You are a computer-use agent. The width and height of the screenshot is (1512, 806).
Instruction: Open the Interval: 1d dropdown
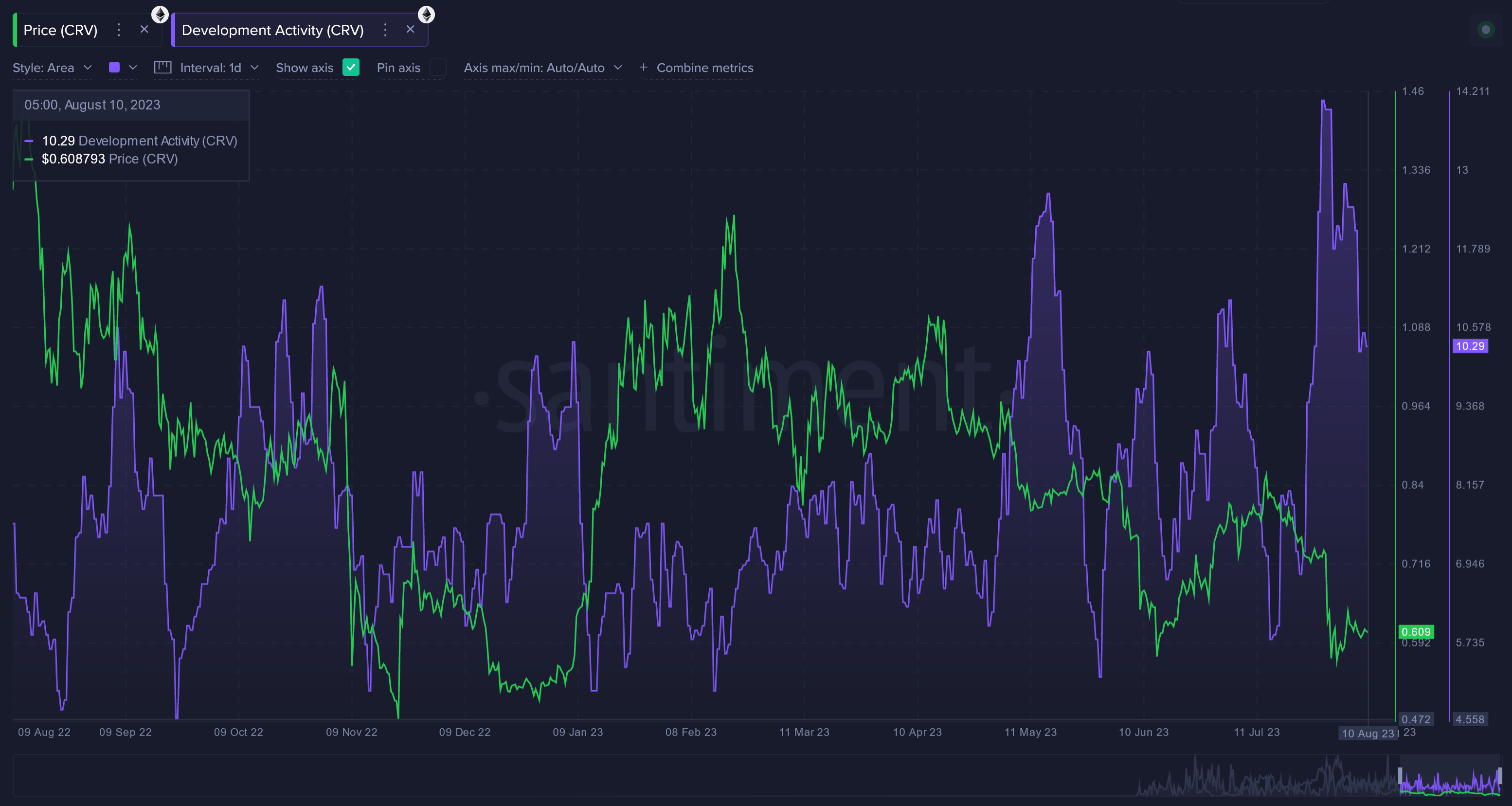(219, 68)
